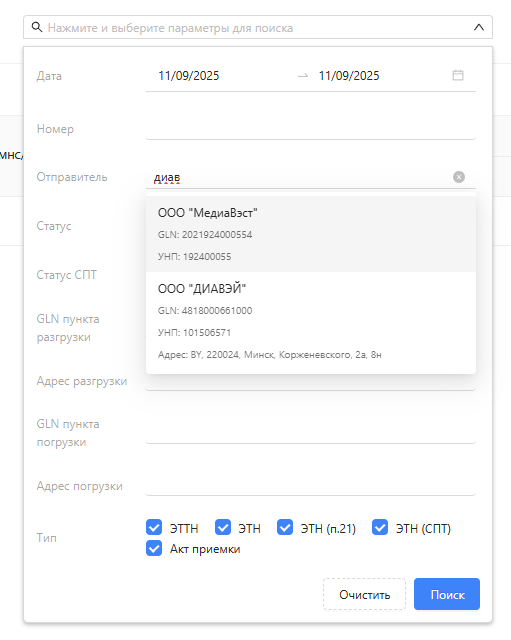Toggle the ЭТН (п.21) checkbox
The width and height of the screenshot is (511, 640).
pyautogui.click(x=285, y=527)
